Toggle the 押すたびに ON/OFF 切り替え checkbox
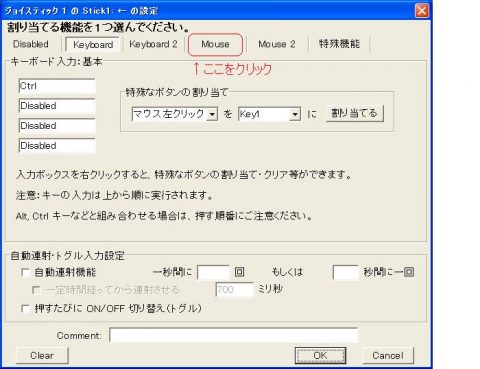 (25, 308)
